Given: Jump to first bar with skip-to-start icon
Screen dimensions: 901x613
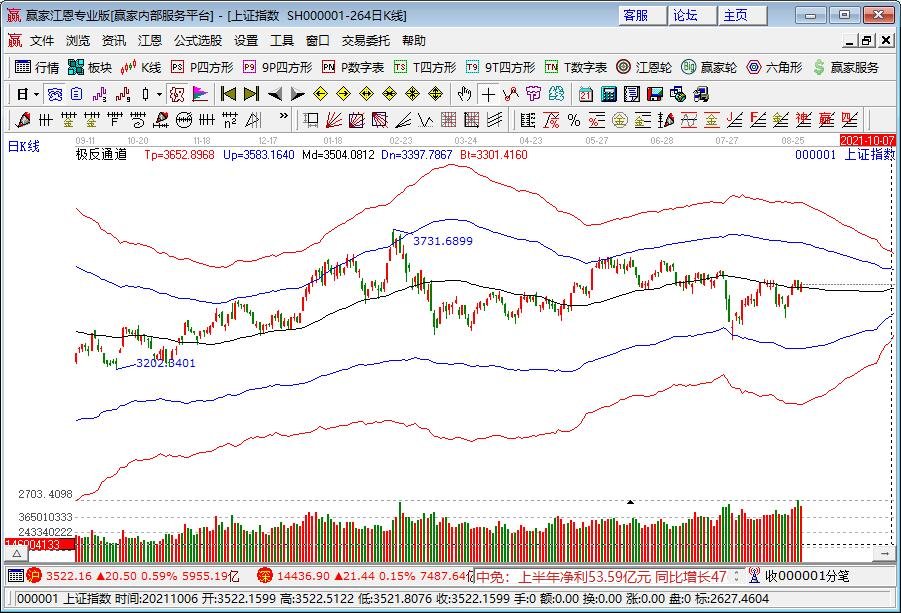Looking at the screenshot, I should 229,94.
